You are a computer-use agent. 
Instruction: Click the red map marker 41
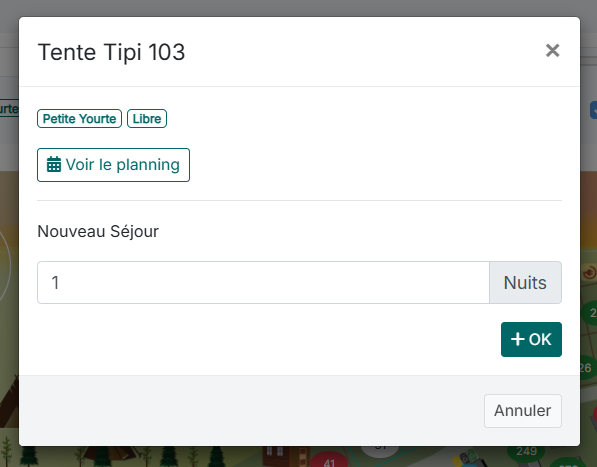point(329,459)
